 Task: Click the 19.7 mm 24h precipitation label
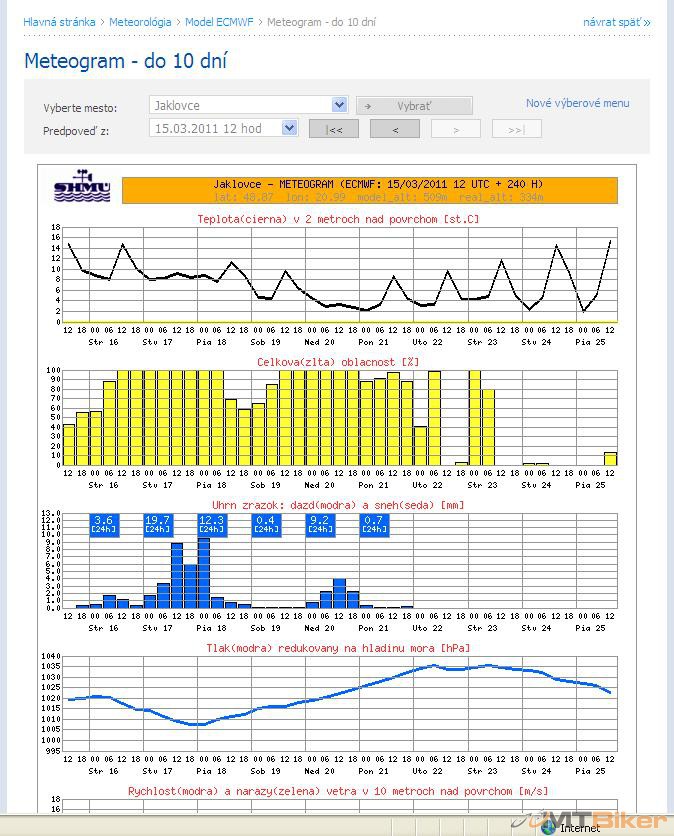(x=157, y=524)
